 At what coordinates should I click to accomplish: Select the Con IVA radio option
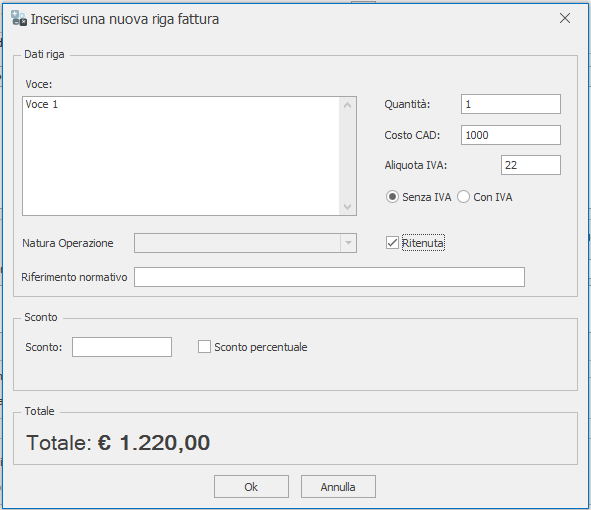[463, 197]
